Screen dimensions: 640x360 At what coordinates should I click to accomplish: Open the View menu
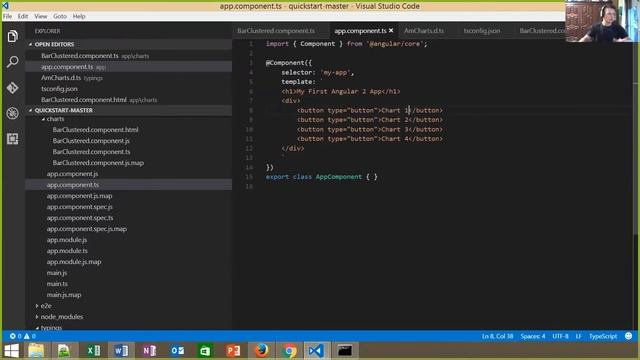tap(40, 16)
